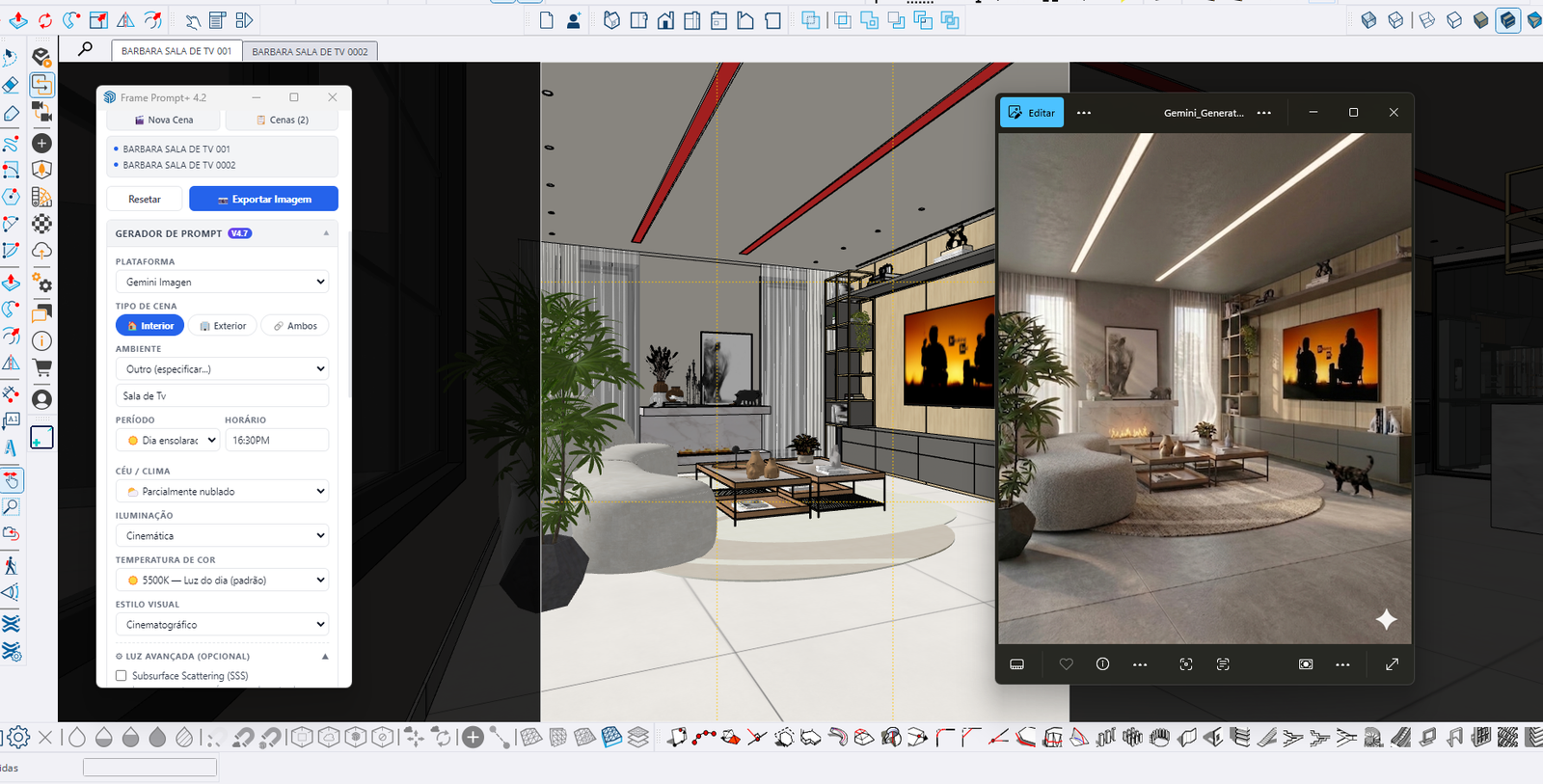Viewport: 1543px width, 784px height.
Task: Click the heart favorite icon in photo viewer
Action: [1066, 664]
